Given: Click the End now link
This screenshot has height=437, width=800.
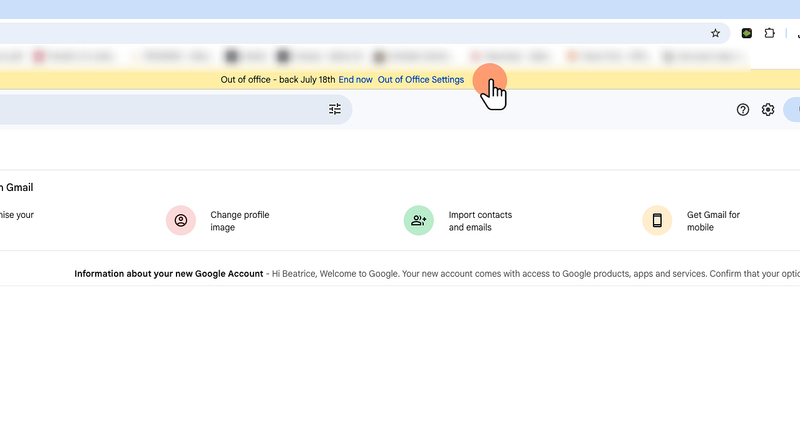Looking at the screenshot, I should pyautogui.click(x=355, y=80).
